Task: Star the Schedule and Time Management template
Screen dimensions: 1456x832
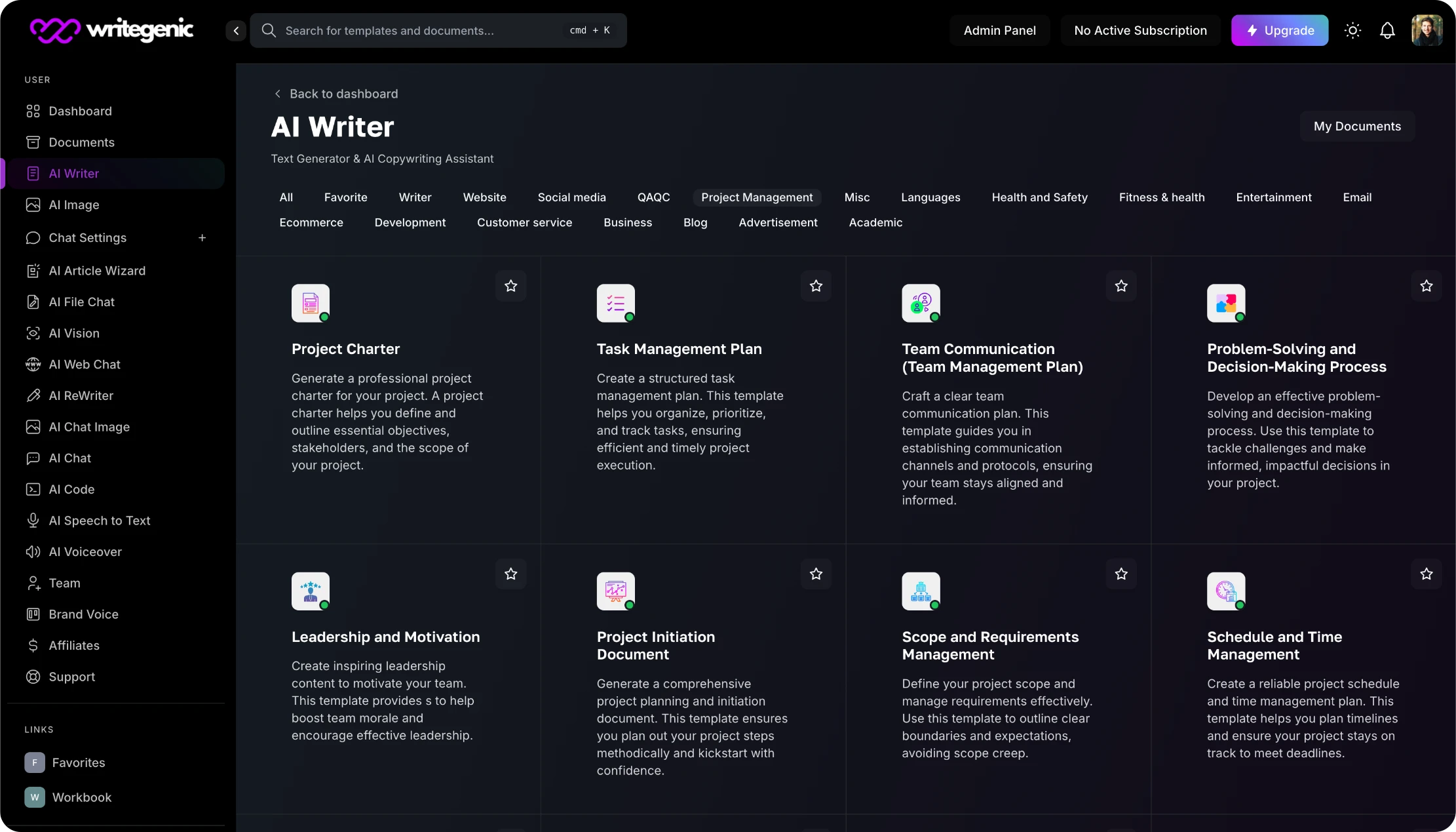Action: (x=1427, y=574)
